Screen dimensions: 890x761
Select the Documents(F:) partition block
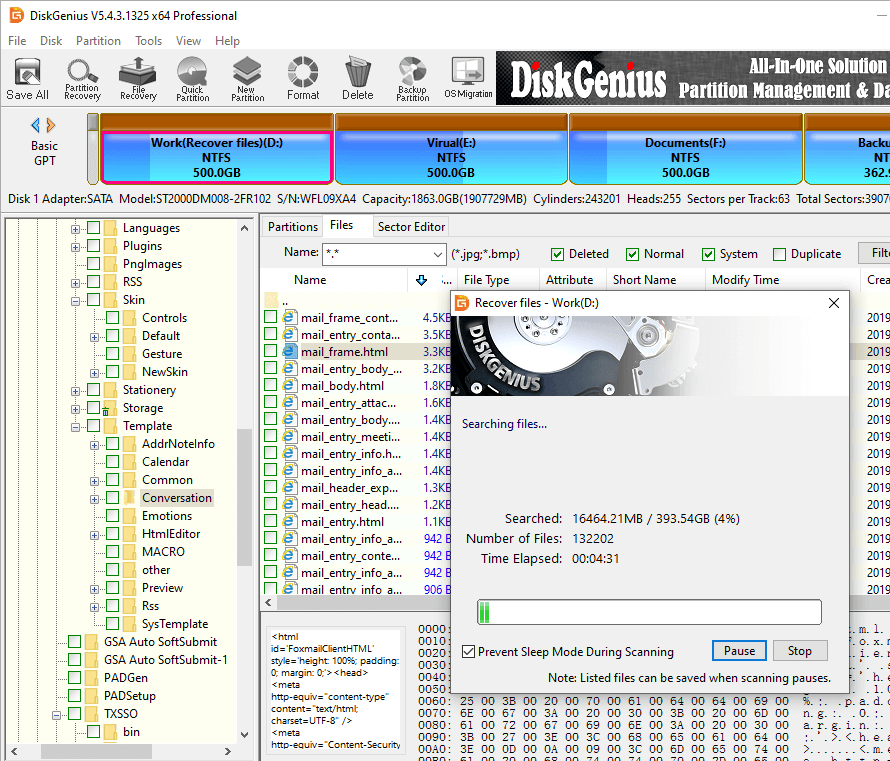[685, 157]
